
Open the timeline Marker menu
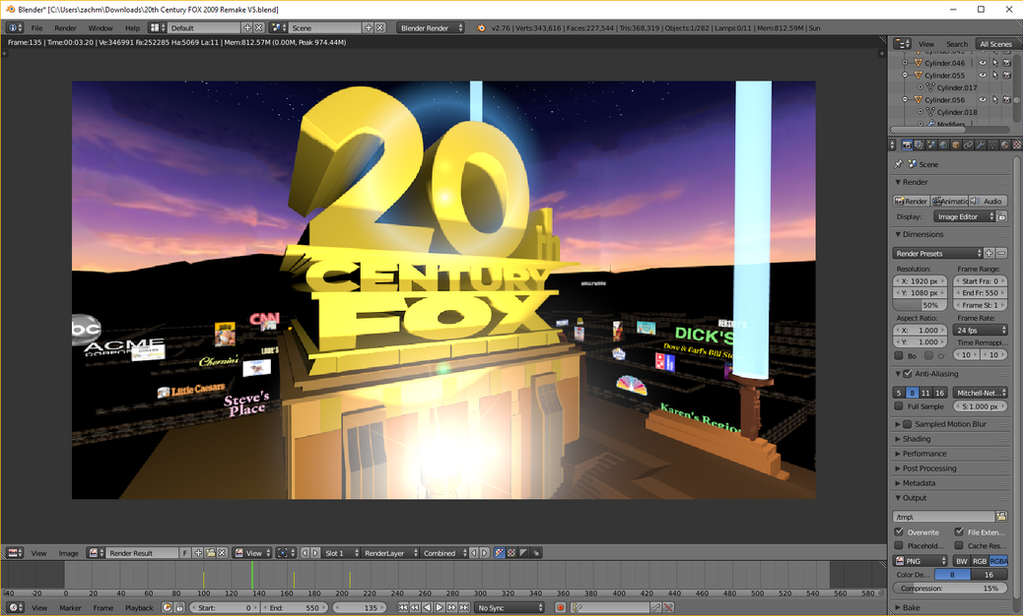[x=70, y=608]
